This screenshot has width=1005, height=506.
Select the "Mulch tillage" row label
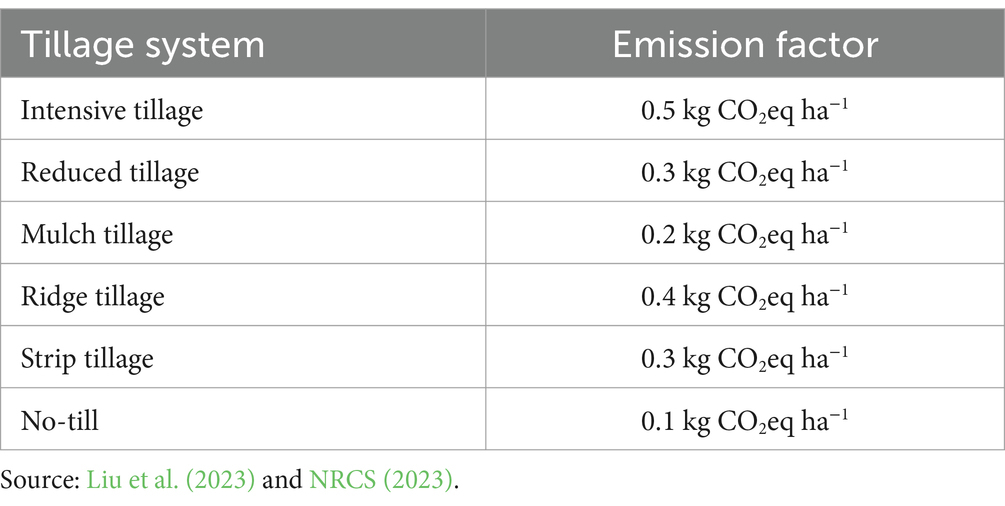[97, 234]
